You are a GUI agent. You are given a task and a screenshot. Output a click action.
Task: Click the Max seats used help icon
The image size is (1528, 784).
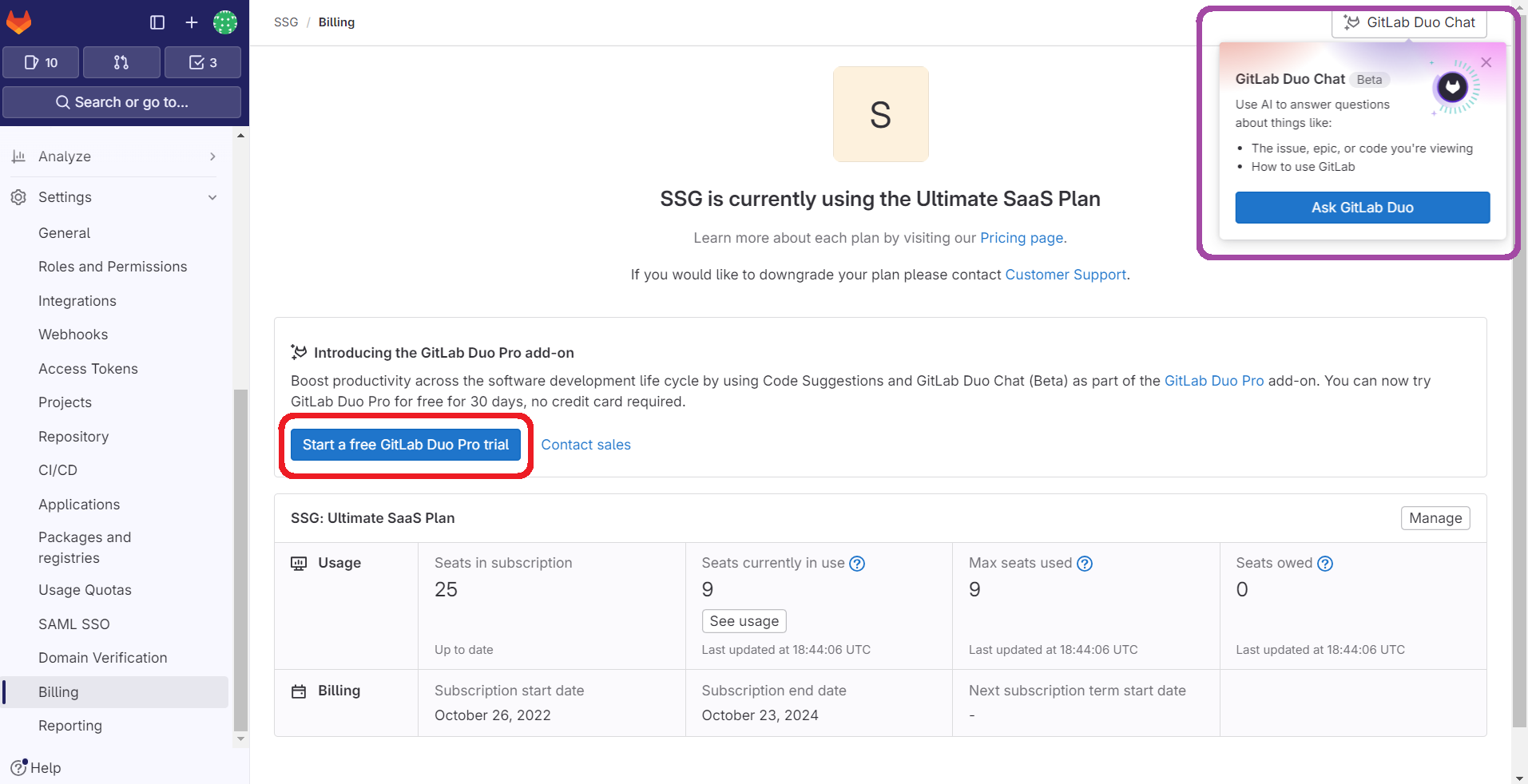click(1085, 563)
